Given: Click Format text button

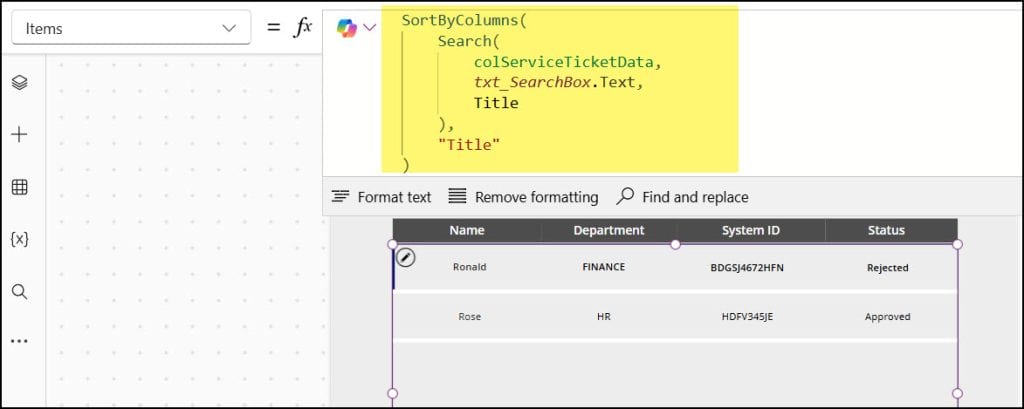Looking at the screenshot, I should (x=381, y=197).
